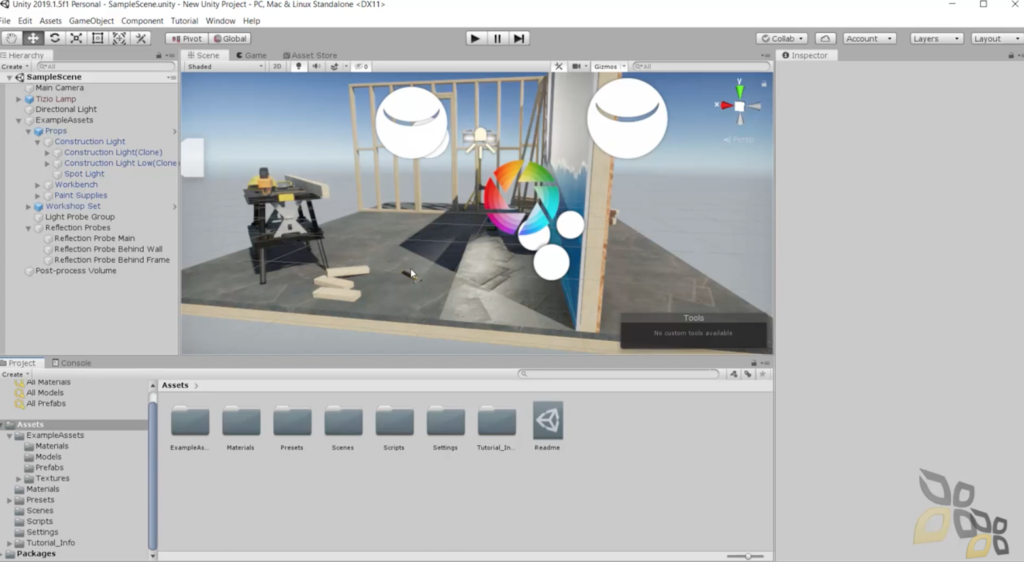Open the Help menu

(x=251, y=21)
